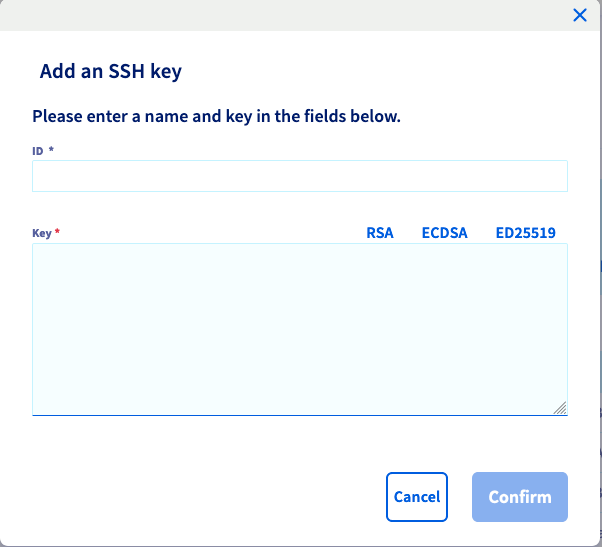The height and width of the screenshot is (547, 602).
Task: Click the Add an SSH key heading
Action: (x=111, y=72)
